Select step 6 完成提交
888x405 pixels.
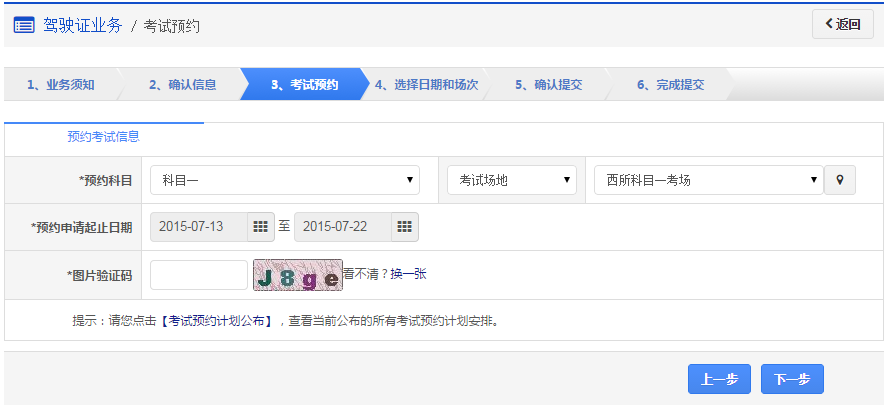(x=670, y=85)
